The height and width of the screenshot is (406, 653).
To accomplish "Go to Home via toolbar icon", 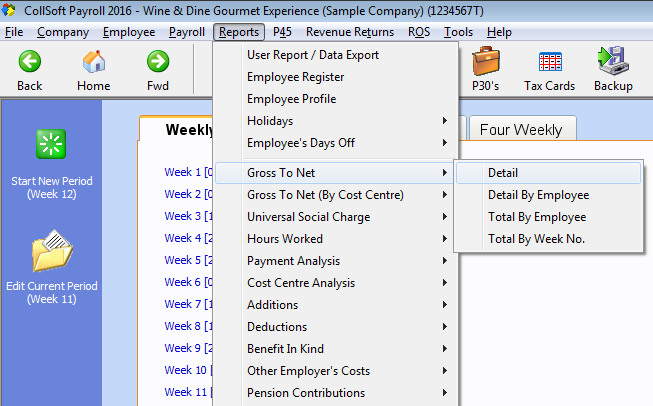I will pos(94,63).
